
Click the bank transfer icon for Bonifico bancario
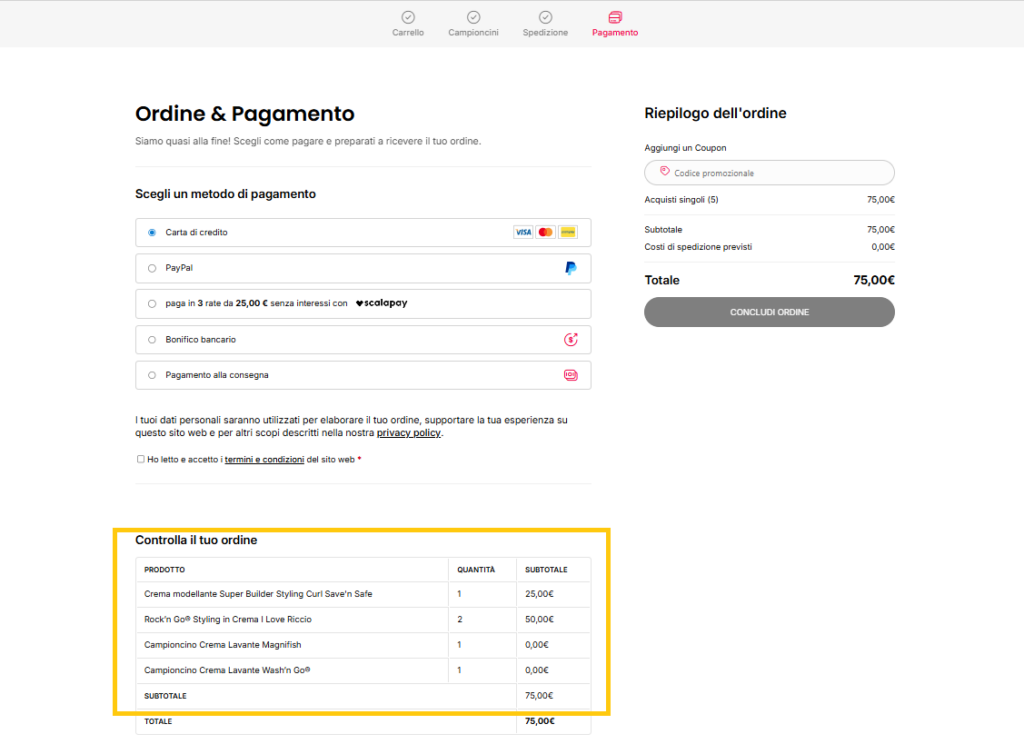[571, 340]
